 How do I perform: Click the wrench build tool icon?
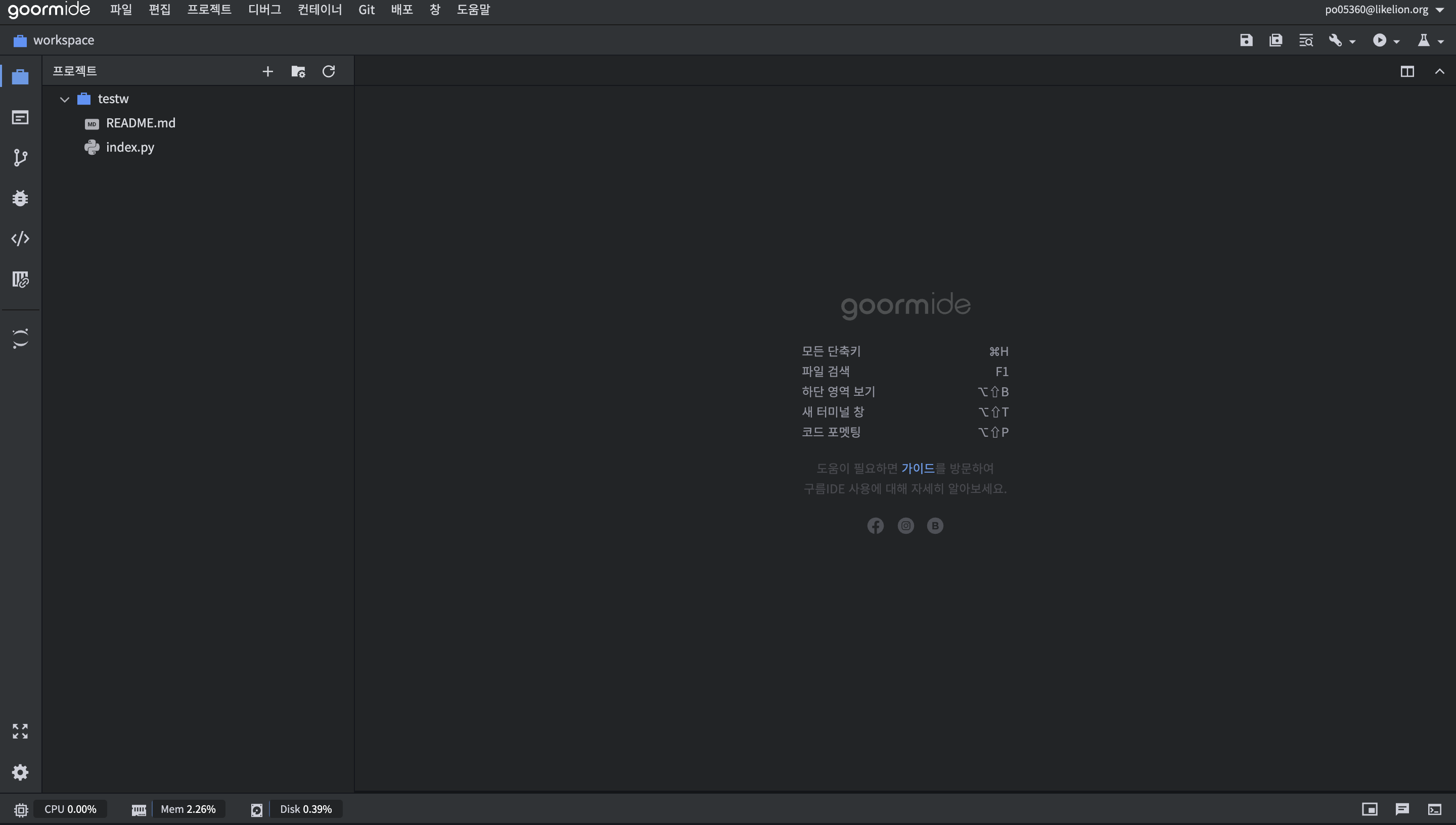tap(1335, 40)
